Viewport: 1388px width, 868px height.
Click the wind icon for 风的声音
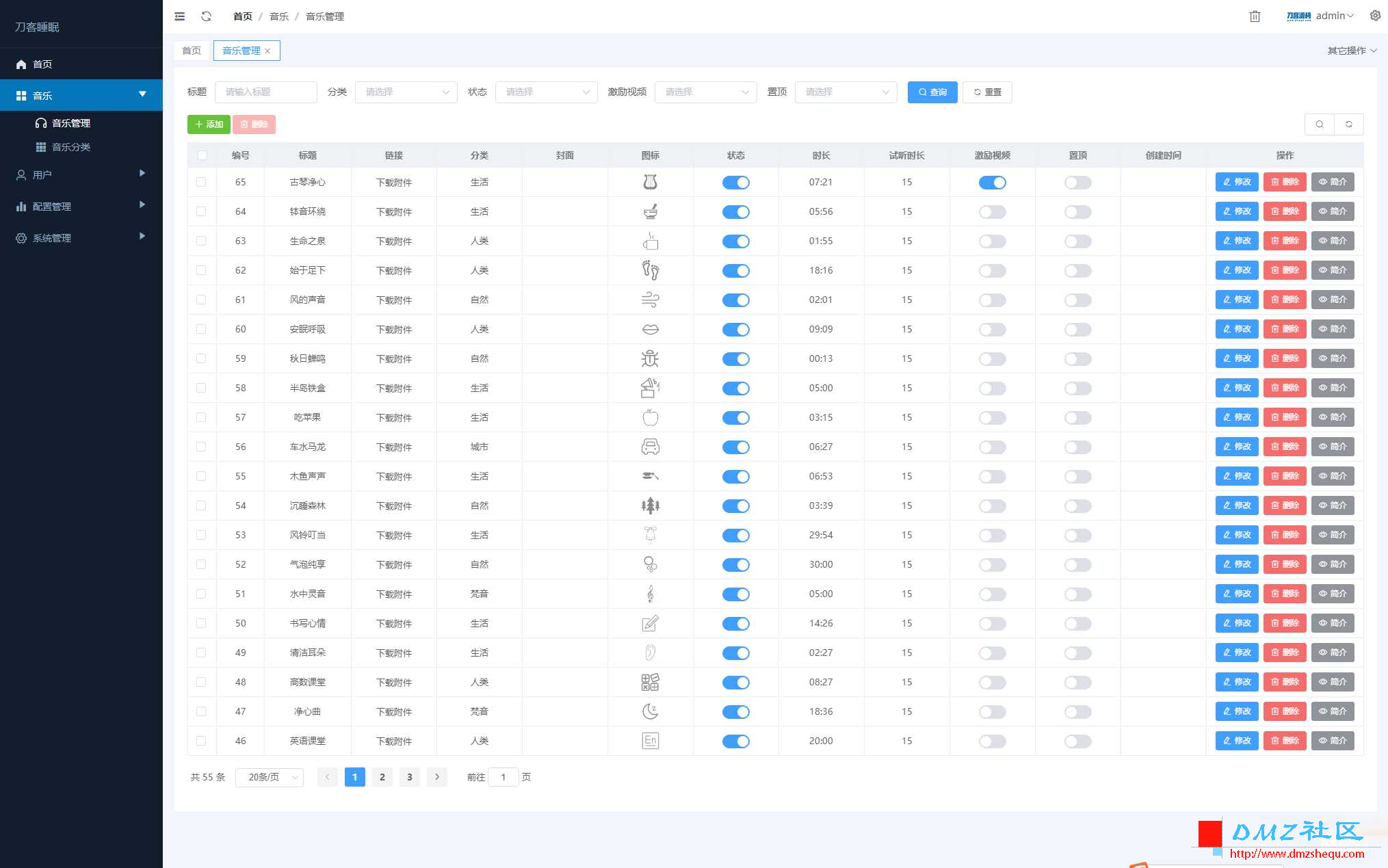650,300
